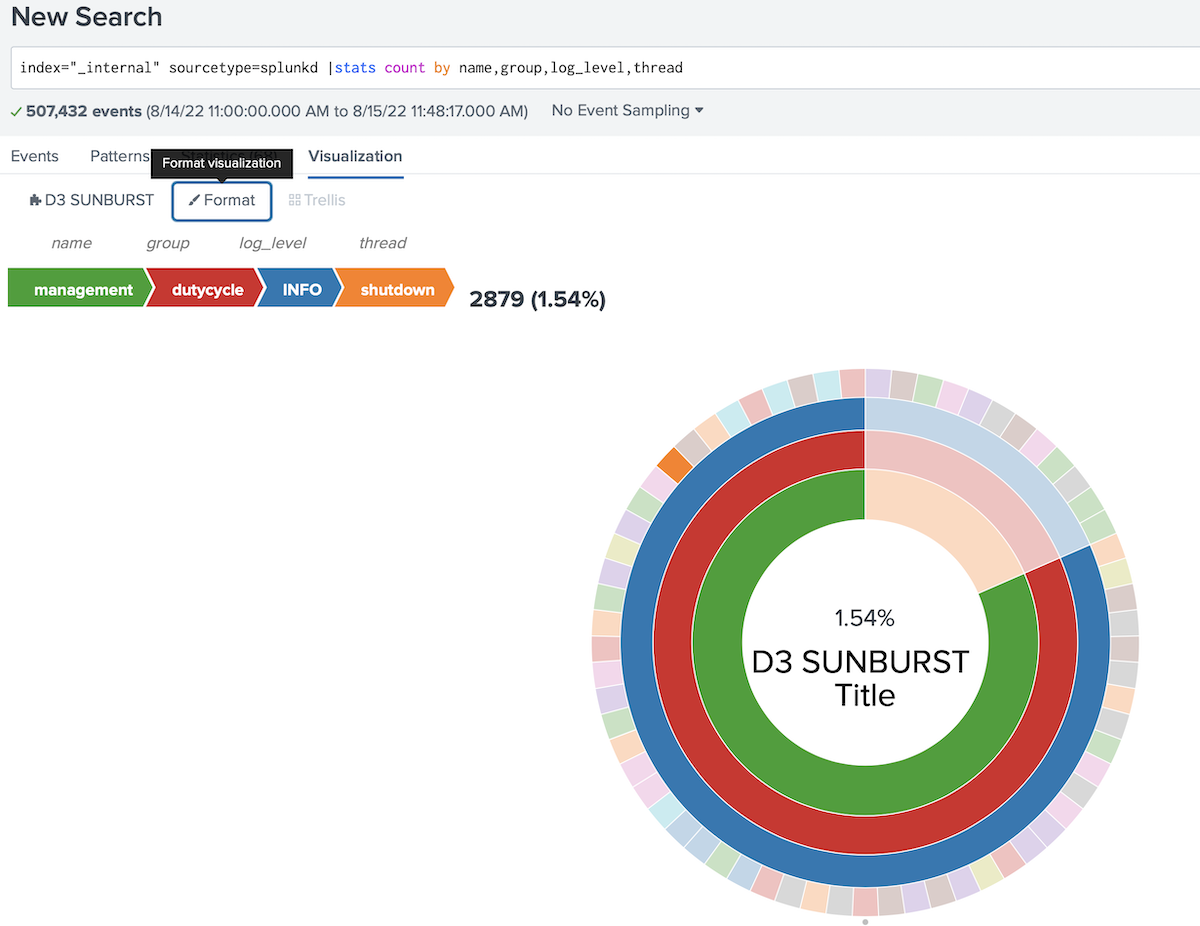1200x926 pixels.
Task: Open the D3 SUNBURST visualization picker
Action: pyautogui.click(x=92, y=200)
